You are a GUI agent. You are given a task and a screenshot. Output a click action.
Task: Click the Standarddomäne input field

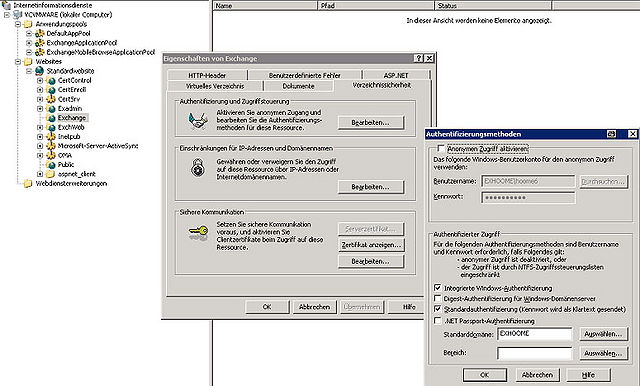click(x=535, y=334)
